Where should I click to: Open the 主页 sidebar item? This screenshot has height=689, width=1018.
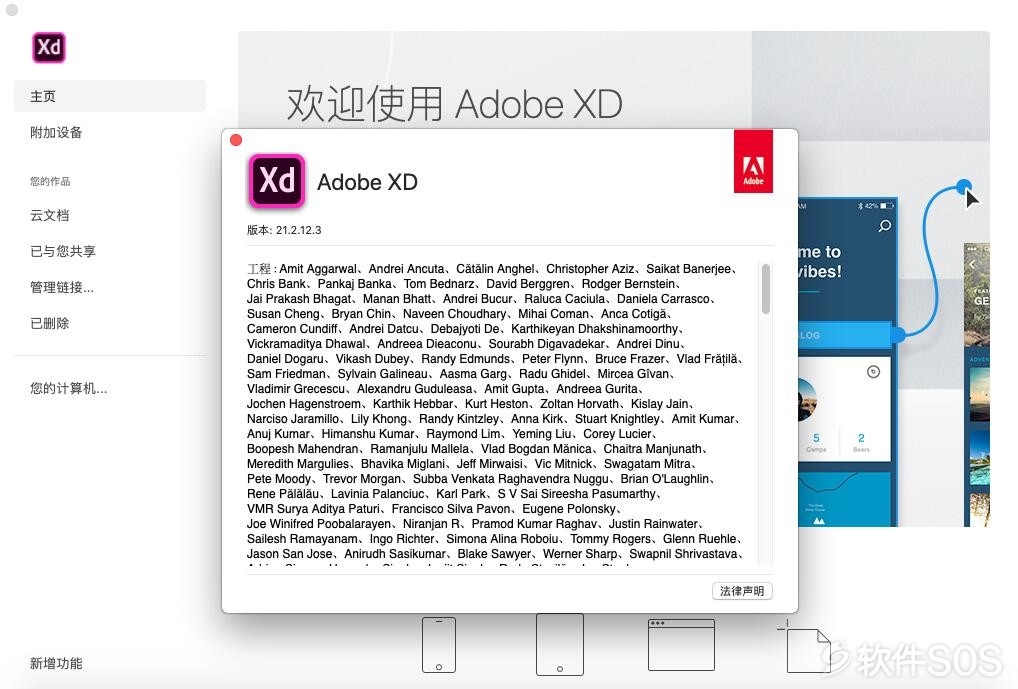pyautogui.click(x=110, y=96)
